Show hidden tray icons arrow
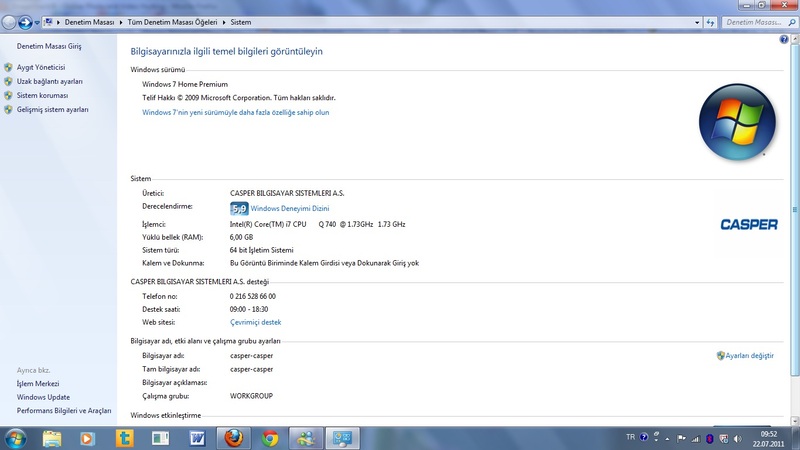The image size is (800, 450). (x=667, y=439)
